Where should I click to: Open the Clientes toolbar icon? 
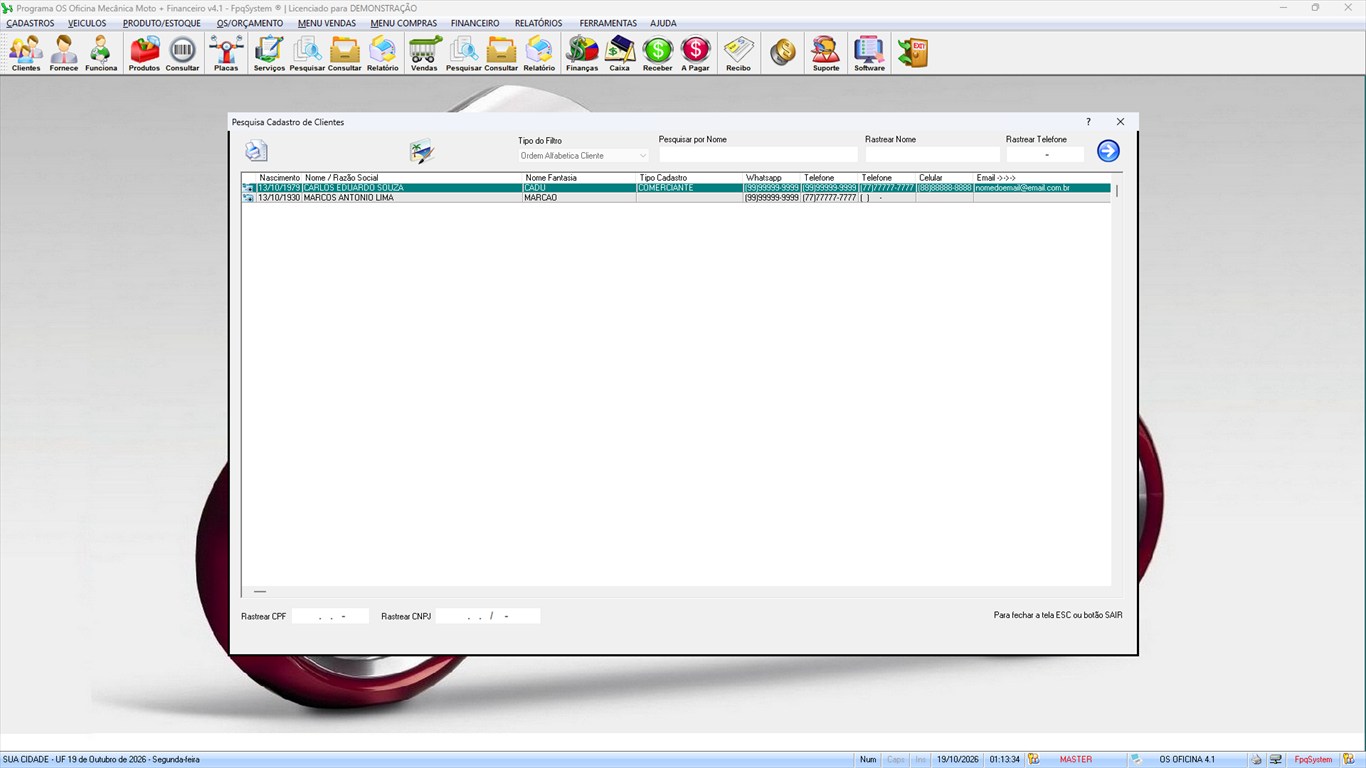(26, 54)
